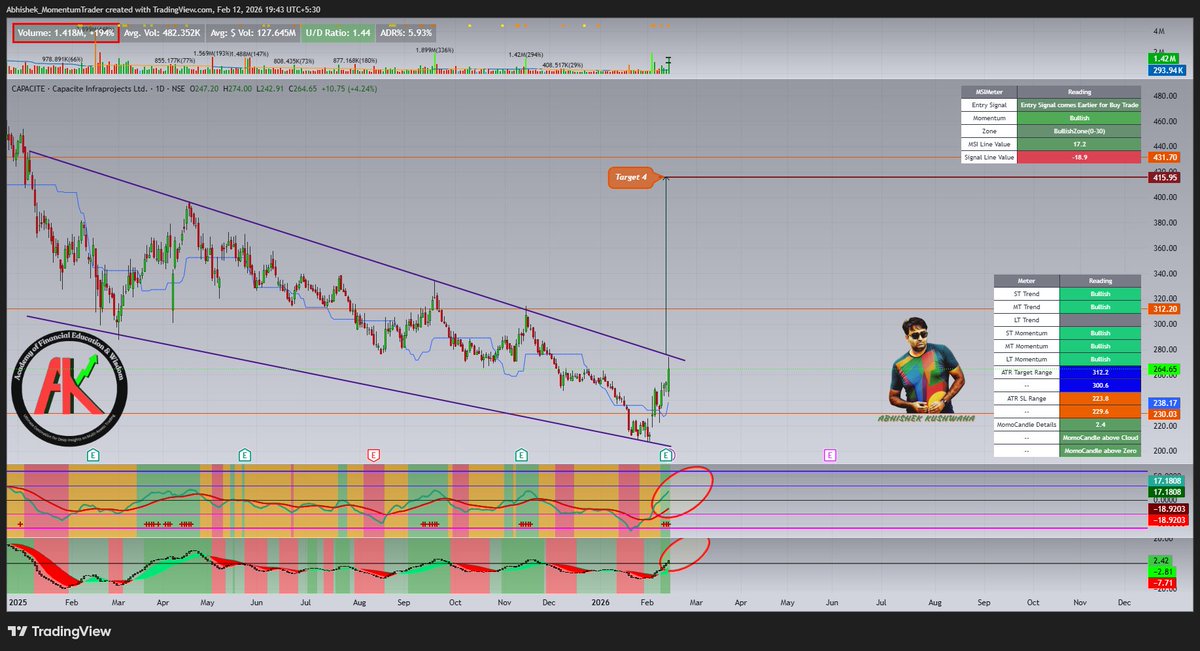Click the LT Trend row label
The height and width of the screenshot is (651, 1200).
pyautogui.click(x=1027, y=320)
